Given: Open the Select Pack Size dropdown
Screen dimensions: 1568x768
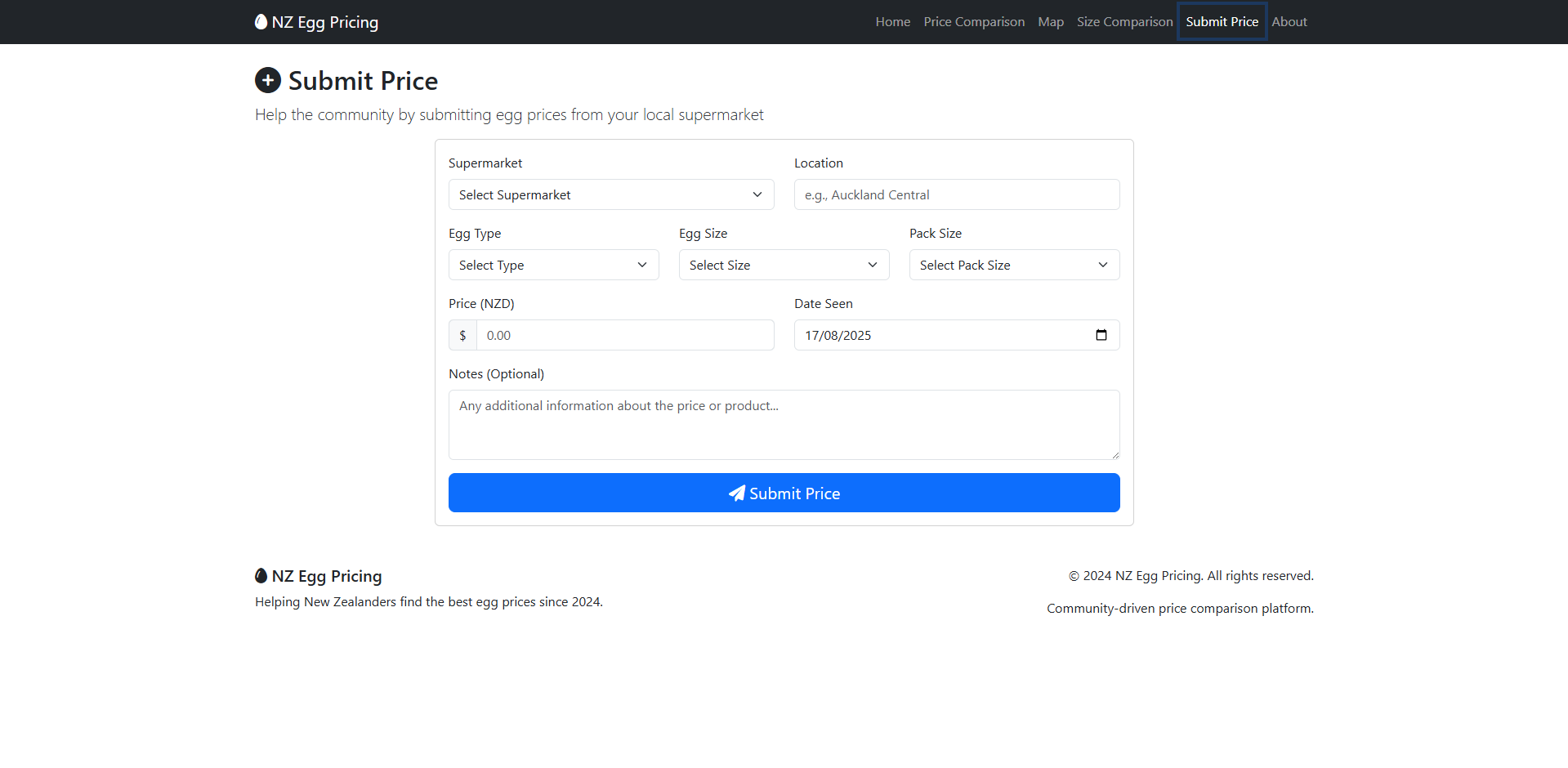Looking at the screenshot, I should pyautogui.click(x=1015, y=265).
